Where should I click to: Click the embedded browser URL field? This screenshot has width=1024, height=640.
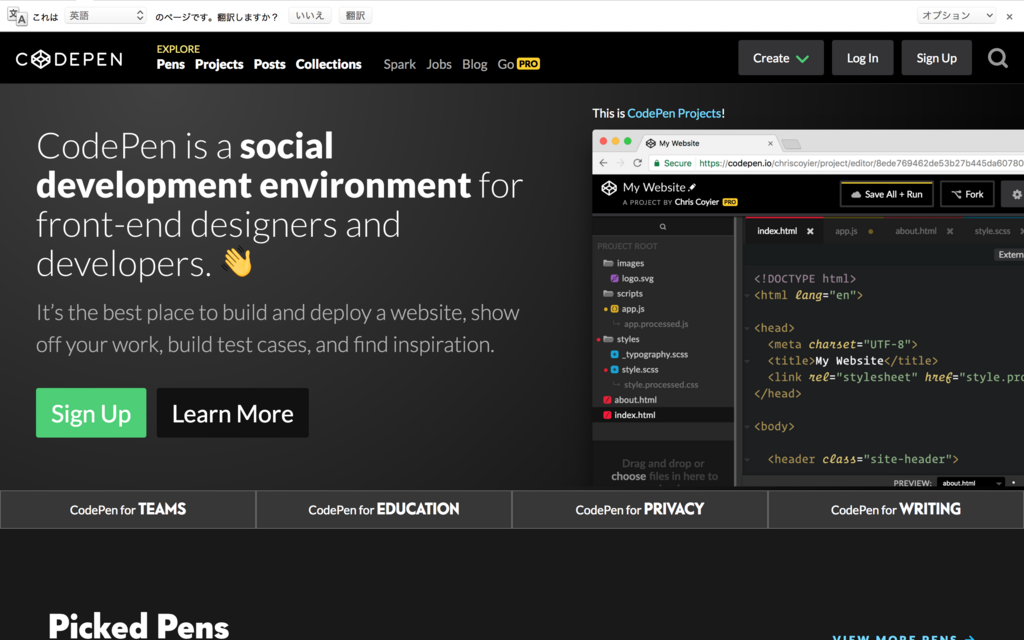[x=837, y=163]
